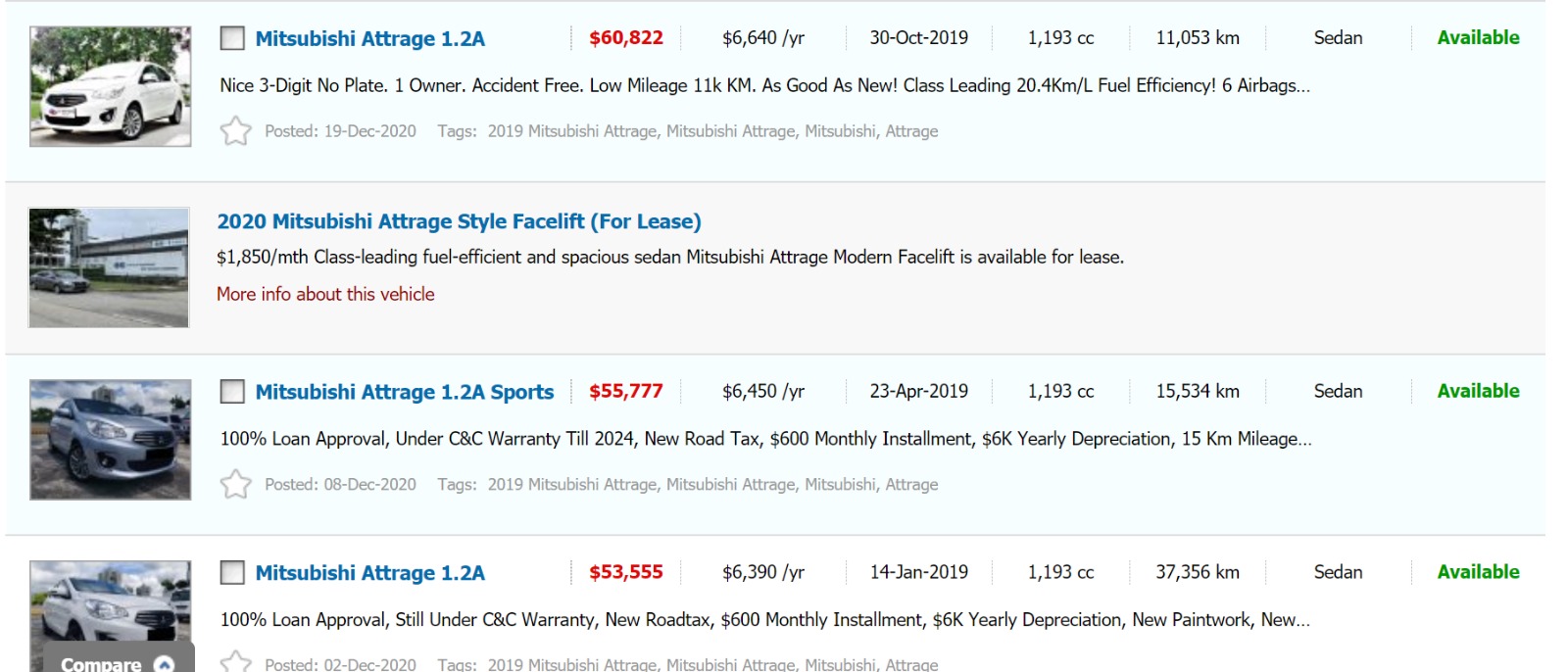Star the $60,822 Attrage listing as favorite
1568x672 pixels.
pos(235,131)
